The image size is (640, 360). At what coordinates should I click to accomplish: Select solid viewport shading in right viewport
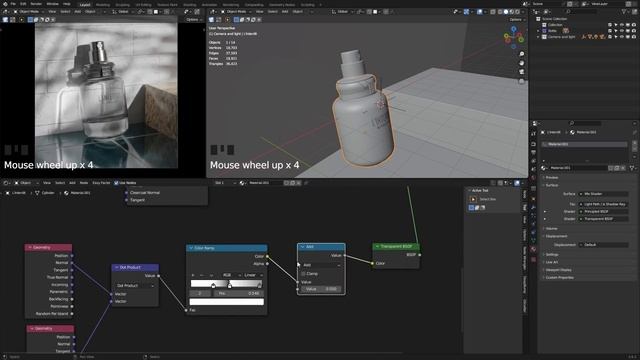coord(506,12)
